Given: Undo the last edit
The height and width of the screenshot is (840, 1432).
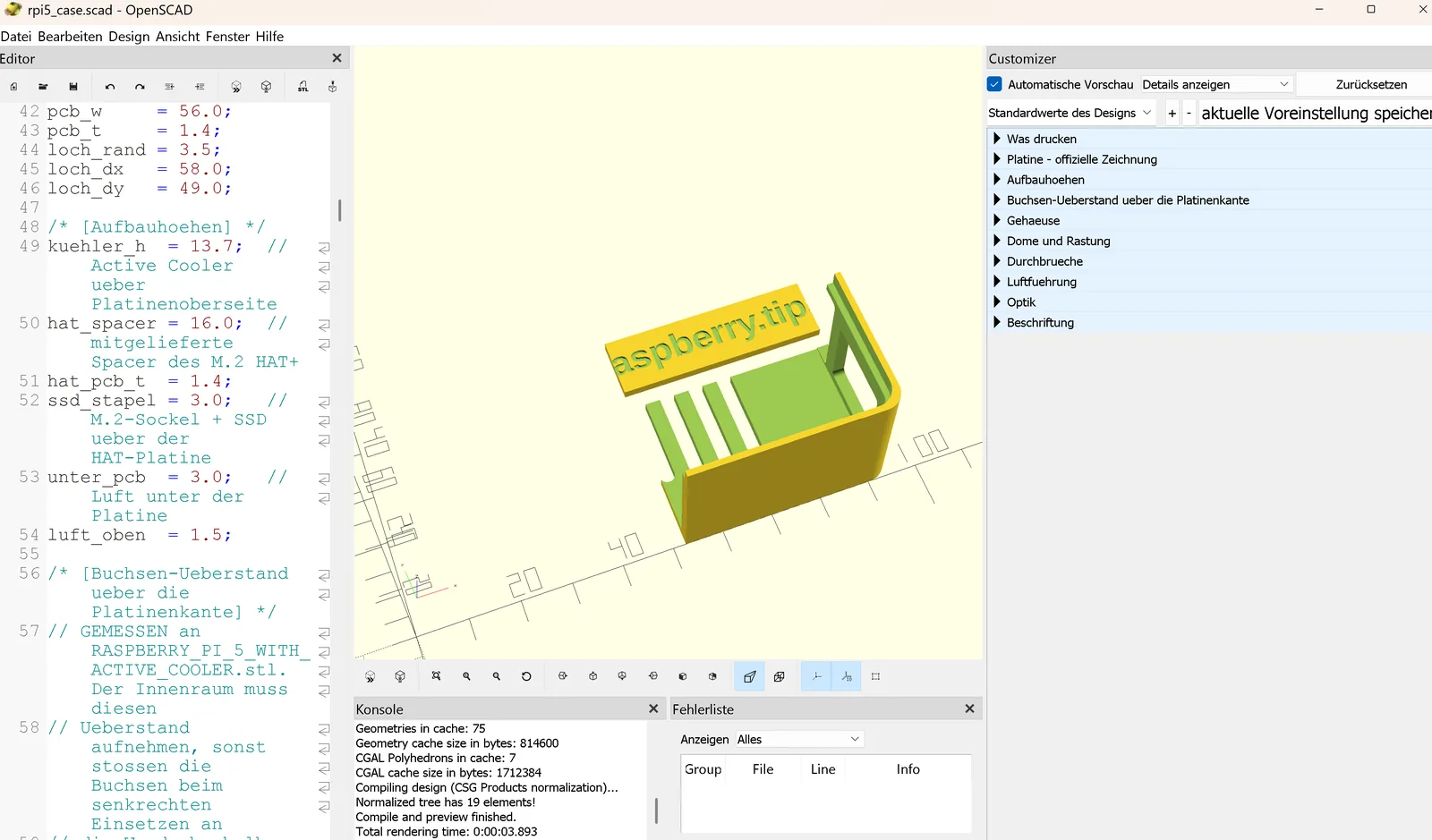Looking at the screenshot, I should point(110,87).
